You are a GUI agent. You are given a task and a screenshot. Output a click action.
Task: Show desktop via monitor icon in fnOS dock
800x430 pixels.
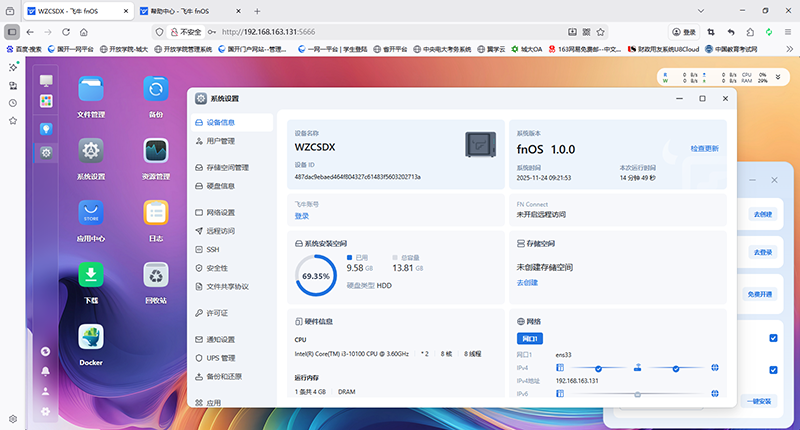pos(46,81)
